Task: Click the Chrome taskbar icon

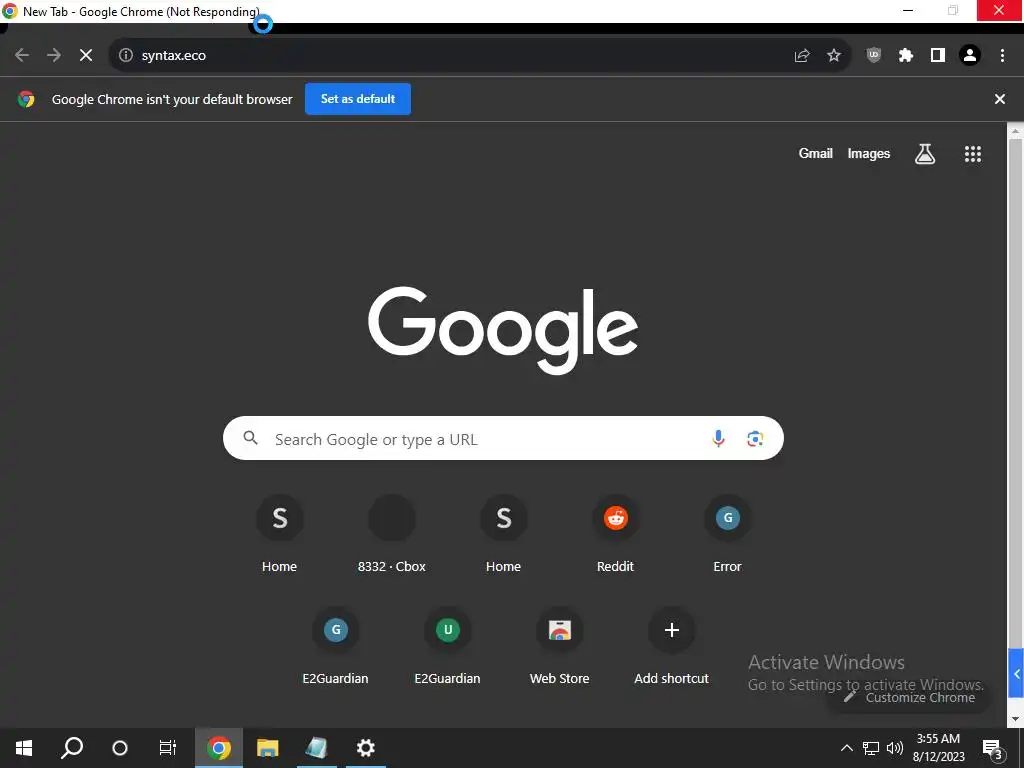Action: tap(219, 748)
